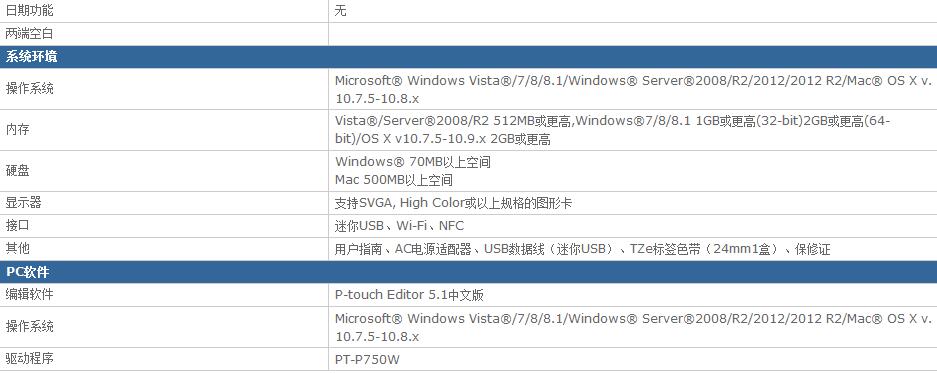Image resolution: width=937 pixels, height=374 pixels.
Task: Click the 两端空白 row label
Action: pyautogui.click(x=29, y=34)
